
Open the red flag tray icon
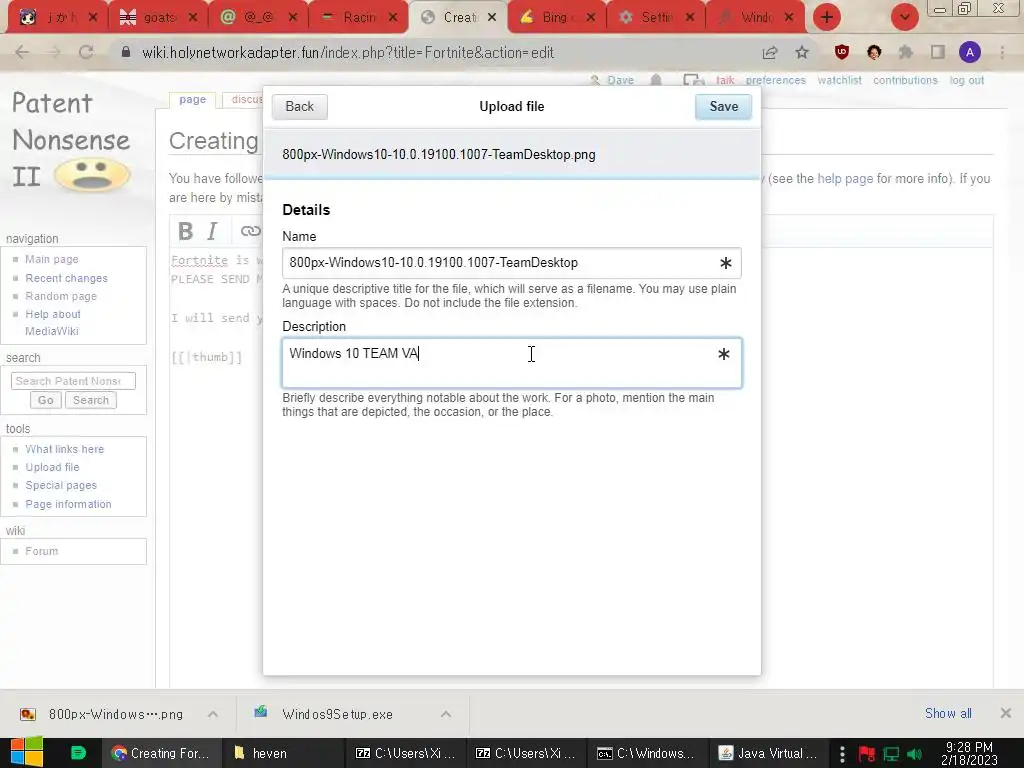[x=867, y=754]
